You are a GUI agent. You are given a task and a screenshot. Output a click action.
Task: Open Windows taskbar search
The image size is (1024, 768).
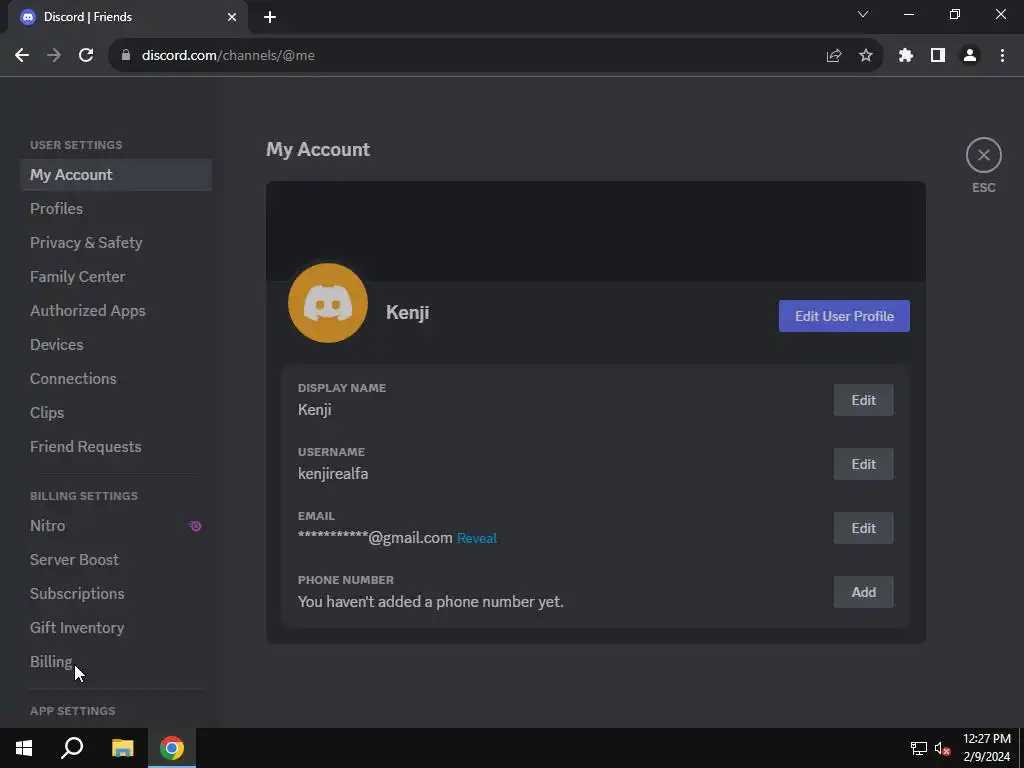point(72,748)
